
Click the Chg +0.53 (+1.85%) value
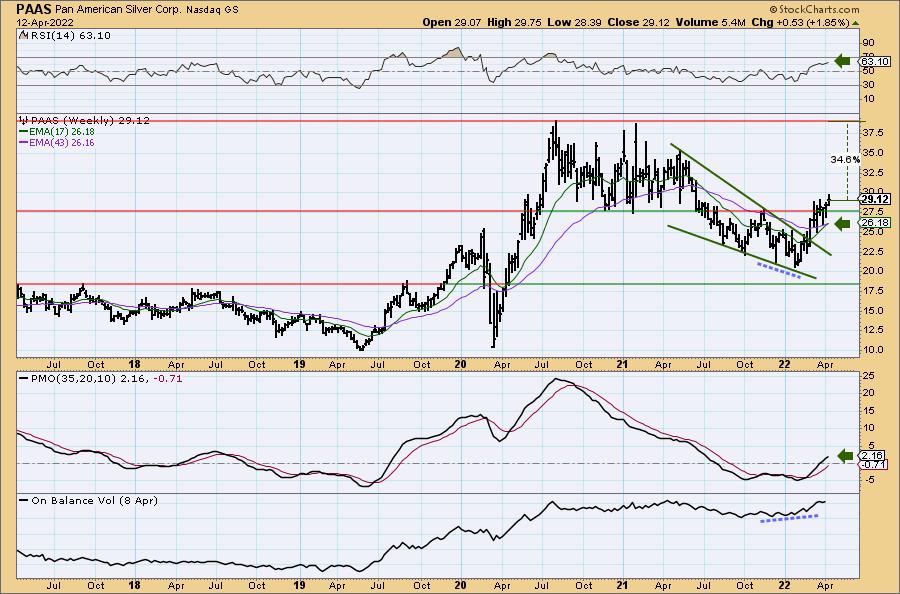[x=800, y=22]
